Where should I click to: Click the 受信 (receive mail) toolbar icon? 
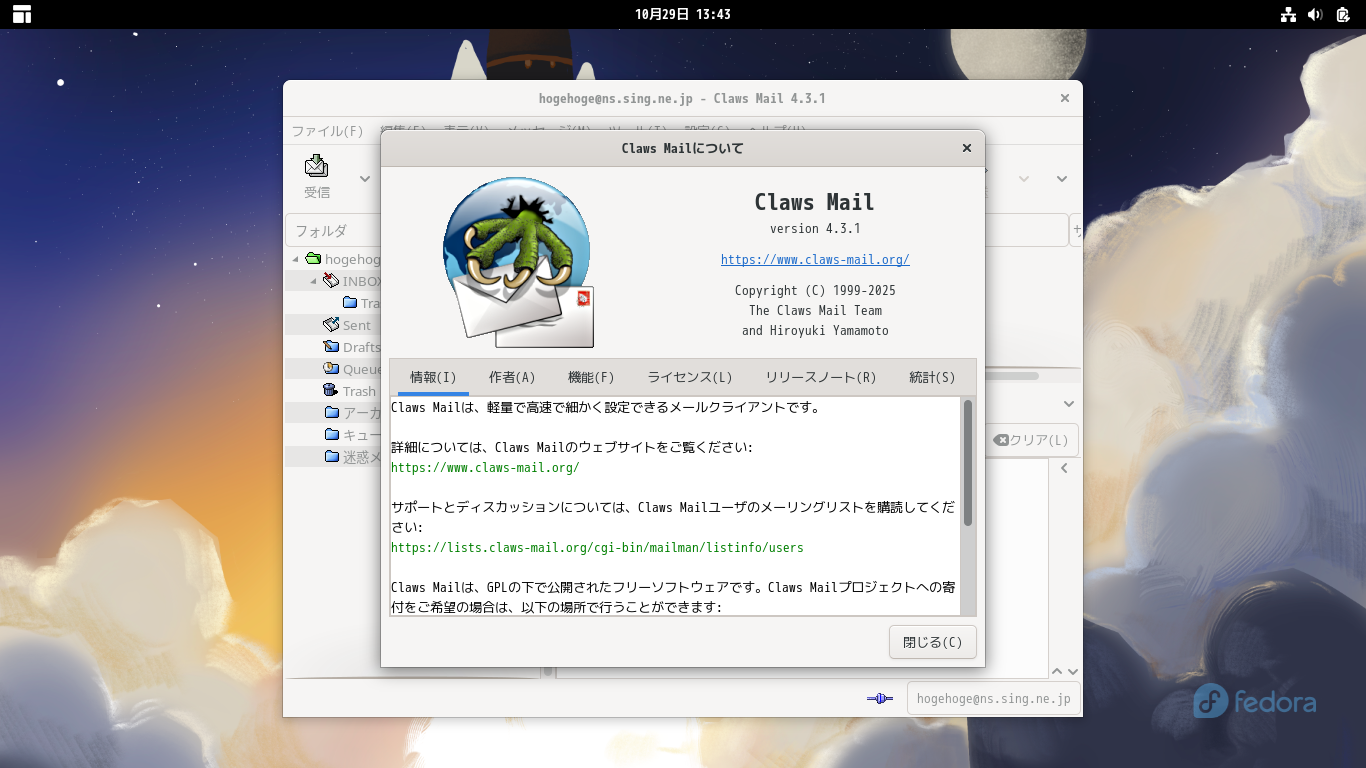(x=317, y=165)
